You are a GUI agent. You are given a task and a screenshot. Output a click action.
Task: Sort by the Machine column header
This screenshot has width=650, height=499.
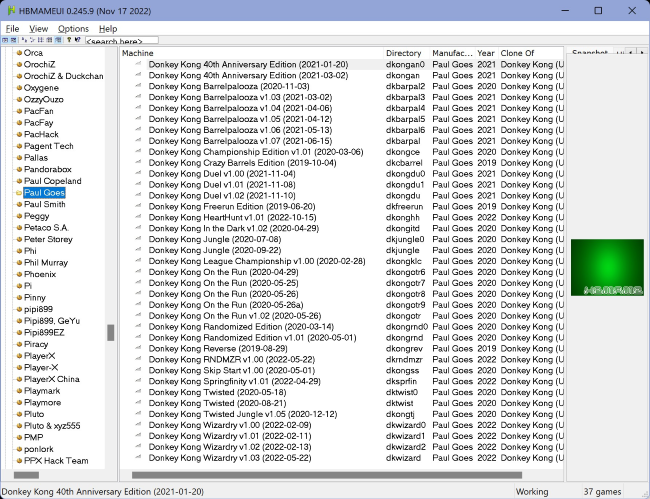pyautogui.click(x=252, y=53)
